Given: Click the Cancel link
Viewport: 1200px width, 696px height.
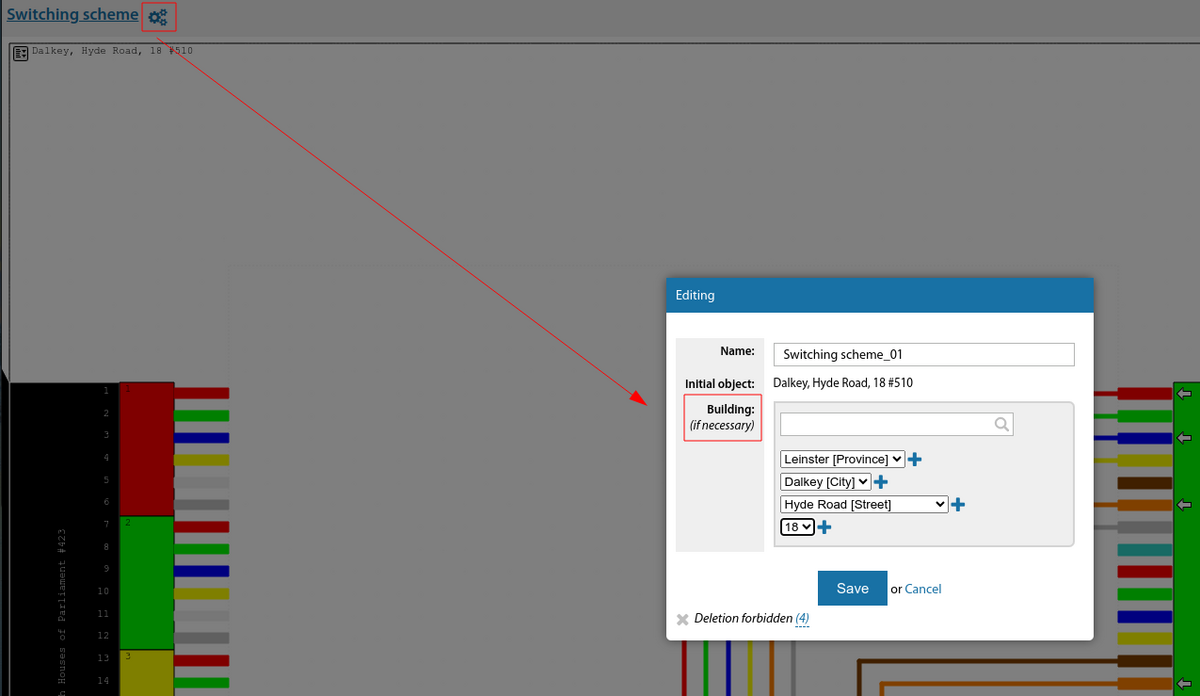Looking at the screenshot, I should click(922, 589).
